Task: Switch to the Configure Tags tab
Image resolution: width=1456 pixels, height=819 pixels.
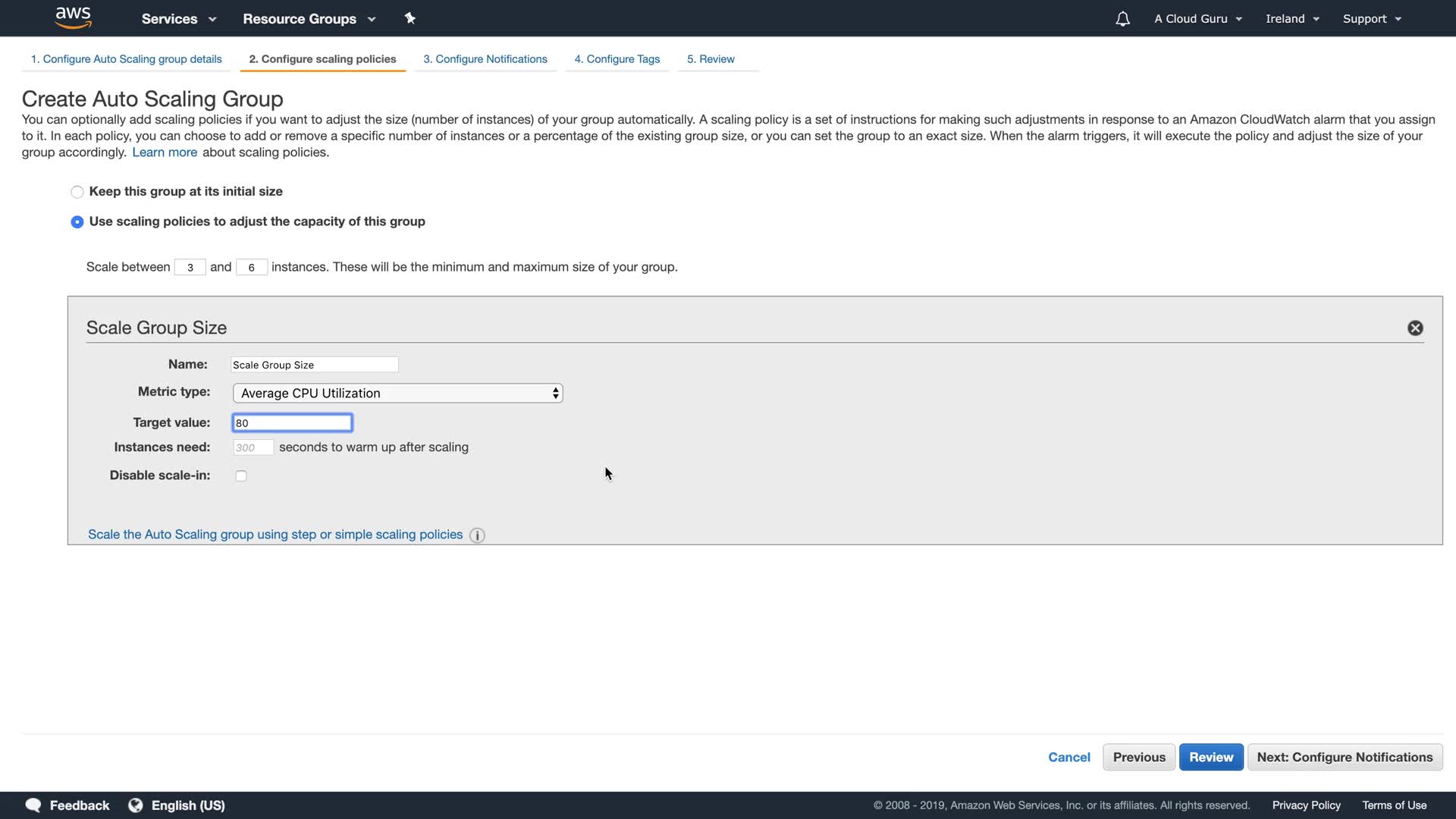Action: [617, 59]
